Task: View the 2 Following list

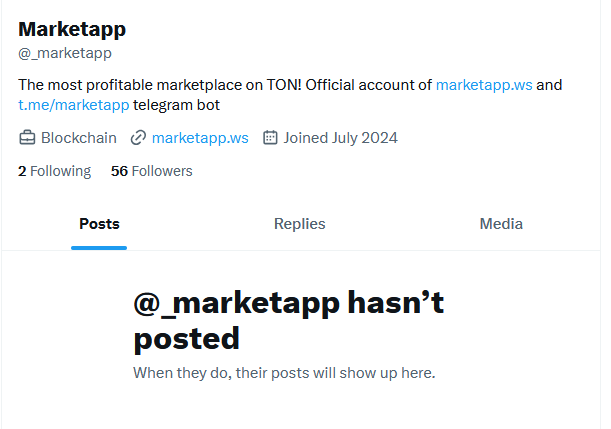Action: coord(55,171)
